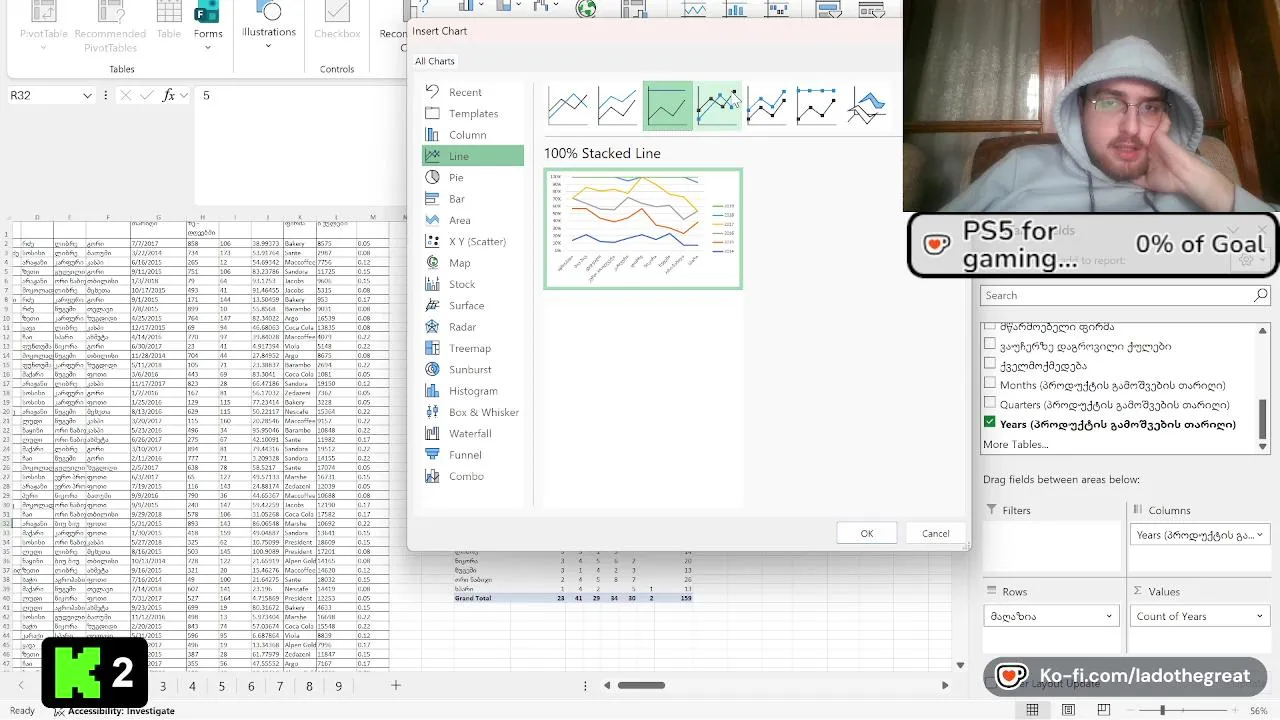Uncheck the Years field checkbox
Image resolution: width=1280 pixels, height=720 pixels.
pos(990,423)
